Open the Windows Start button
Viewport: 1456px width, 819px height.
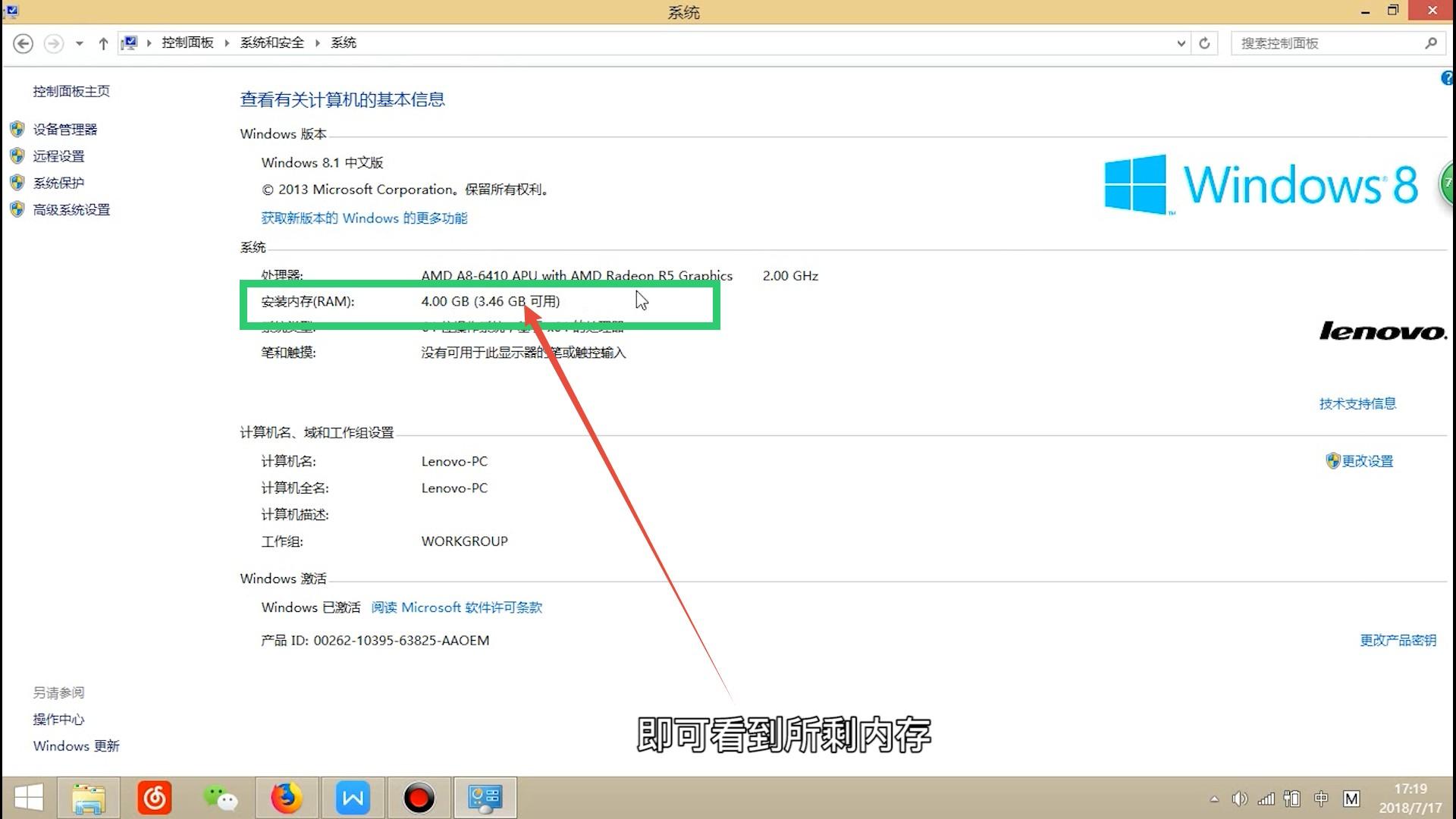(29, 798)
